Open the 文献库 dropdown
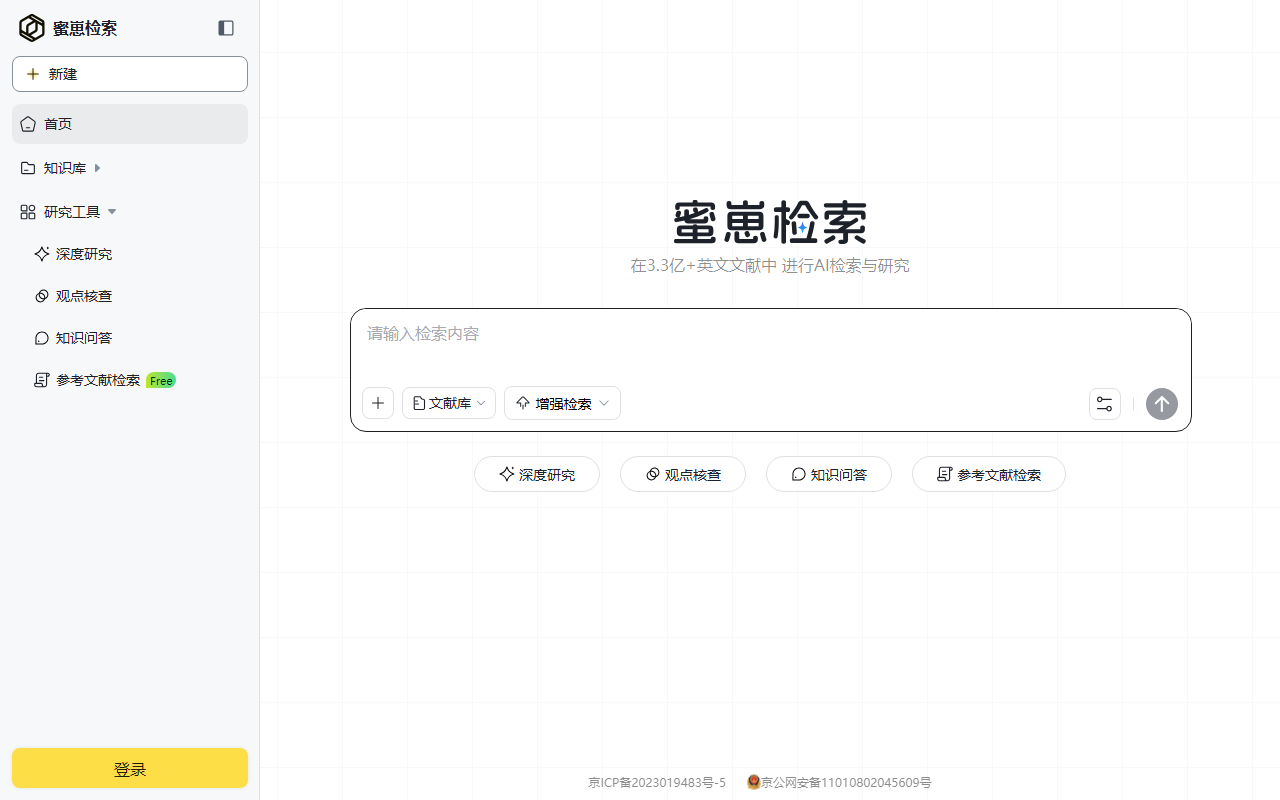 (x=449, y=403)
